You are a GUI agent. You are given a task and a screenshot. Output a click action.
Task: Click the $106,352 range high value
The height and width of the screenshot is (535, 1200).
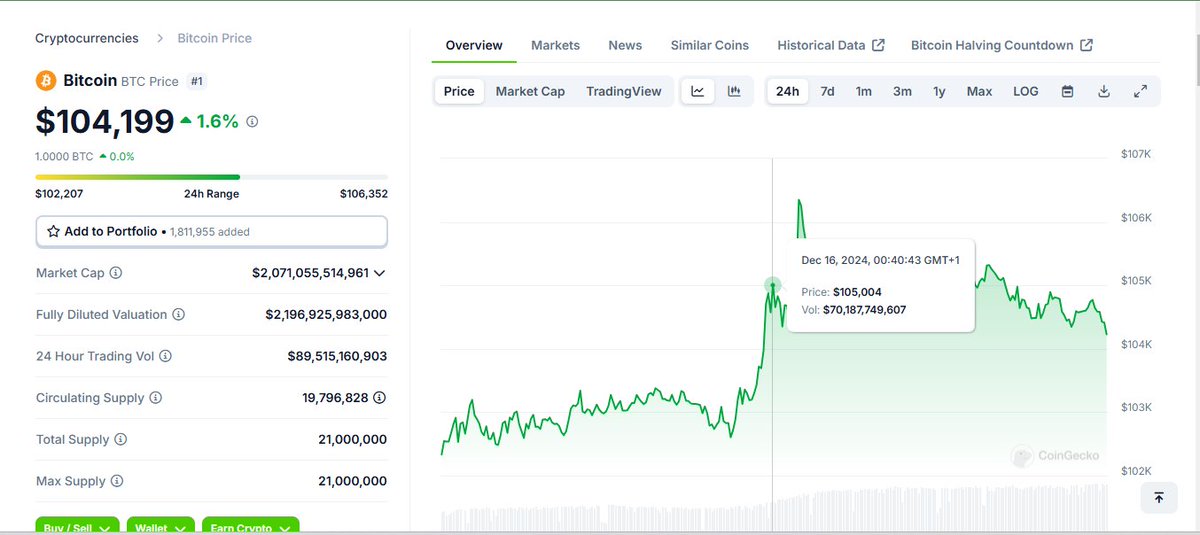(x=364, y=194)
